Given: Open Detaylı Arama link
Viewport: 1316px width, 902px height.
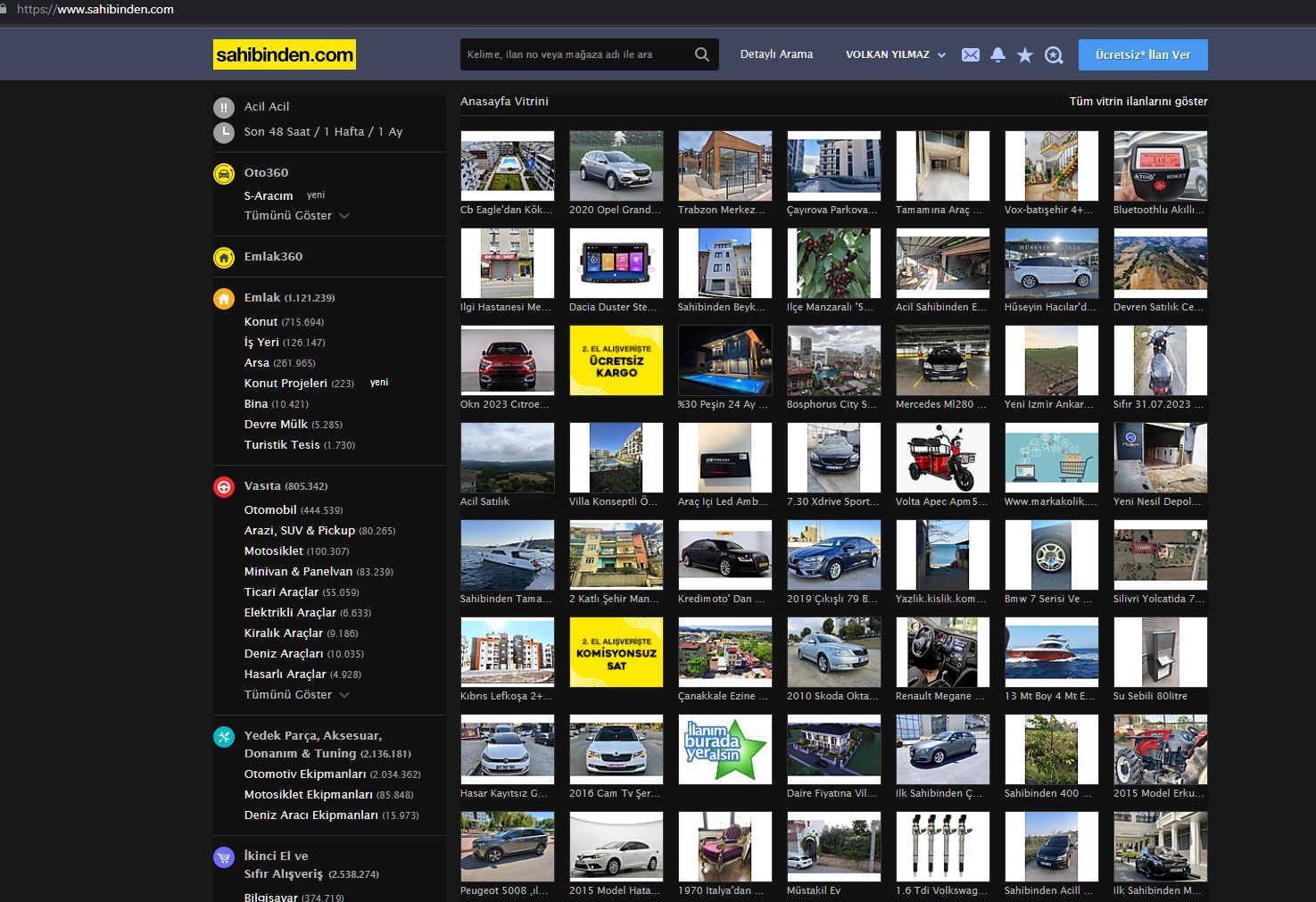Looking at the screenshot, I should (776, 54).
